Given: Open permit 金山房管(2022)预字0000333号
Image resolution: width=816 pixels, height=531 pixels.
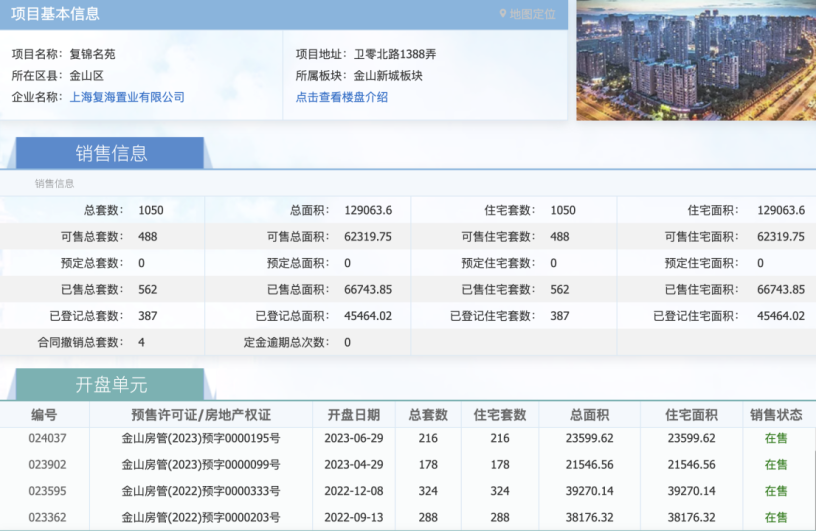Looking at the screenshot, I should tap(201, 492).
